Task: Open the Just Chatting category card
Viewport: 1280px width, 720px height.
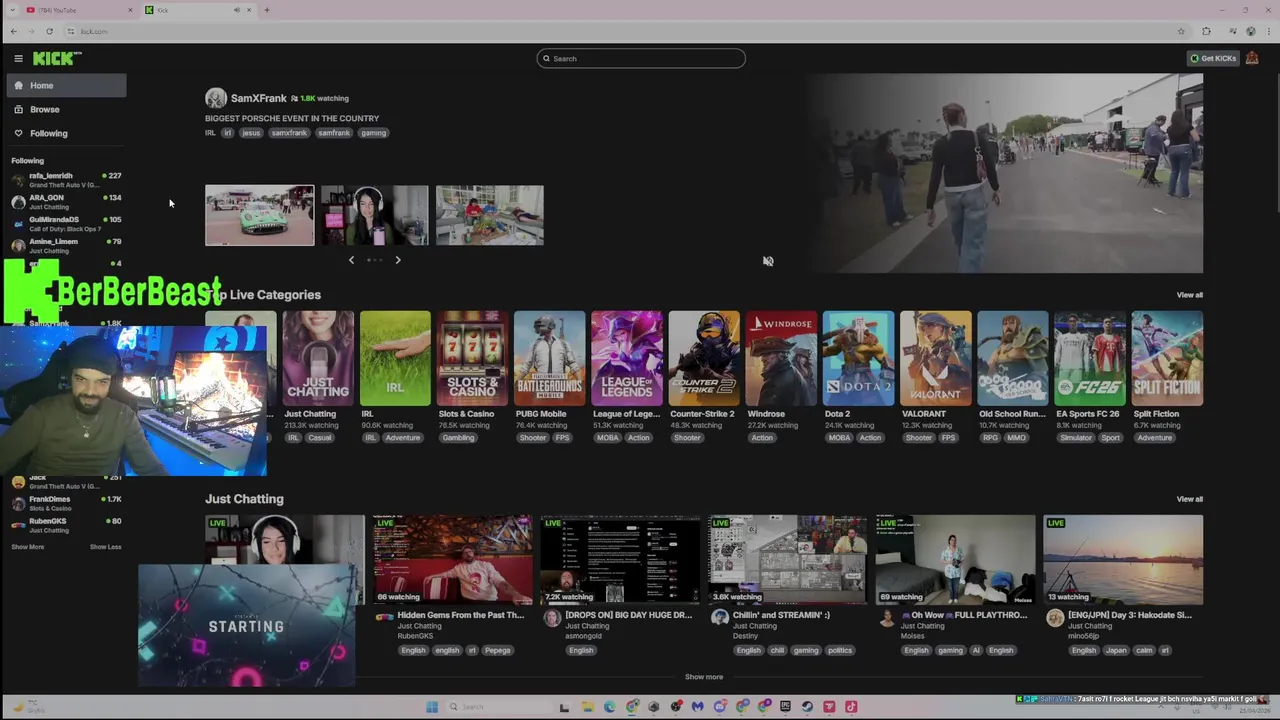Action: 318,358
